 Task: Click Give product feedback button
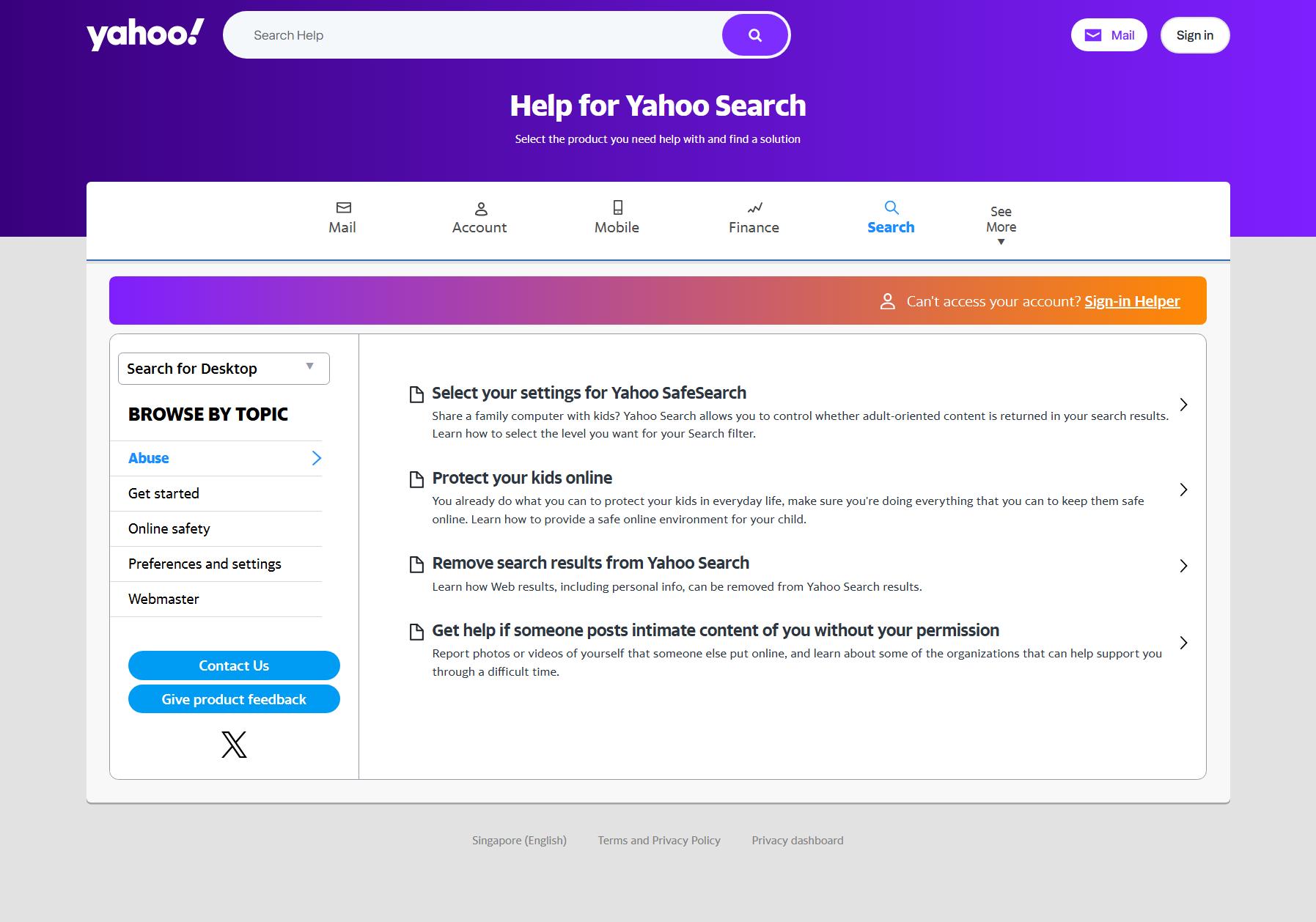234,699
